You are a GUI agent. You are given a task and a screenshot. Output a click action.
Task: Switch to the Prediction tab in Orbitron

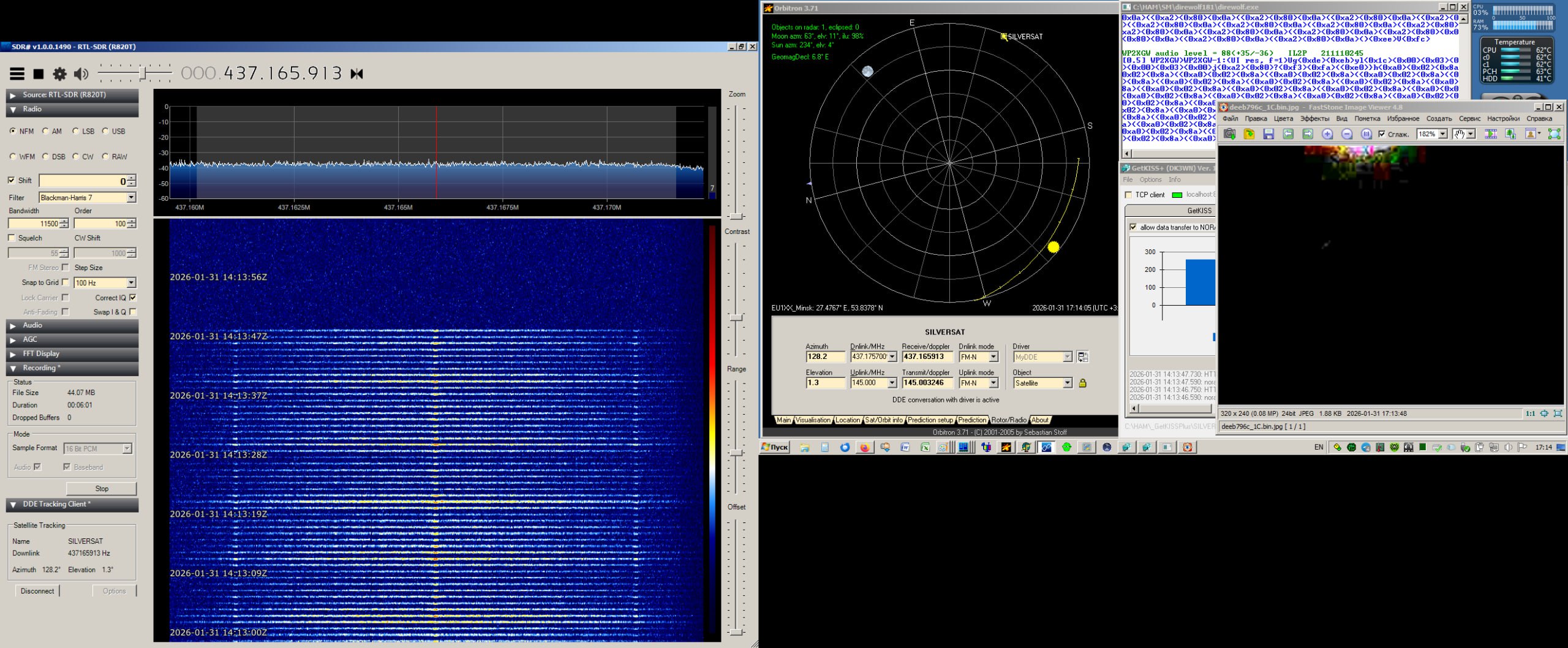click(x=972, y=420)
